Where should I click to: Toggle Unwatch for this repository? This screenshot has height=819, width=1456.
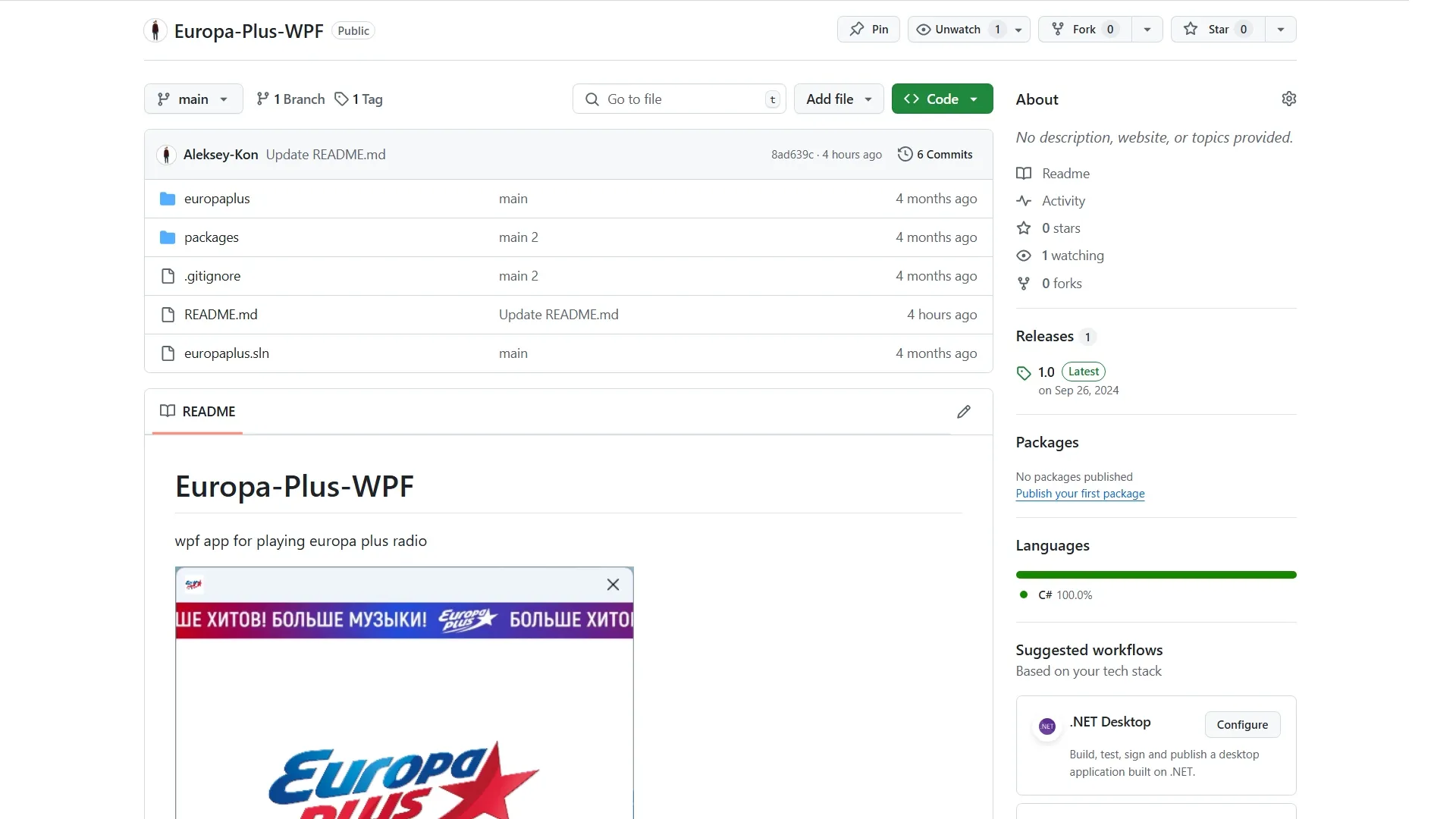[957, 30]
